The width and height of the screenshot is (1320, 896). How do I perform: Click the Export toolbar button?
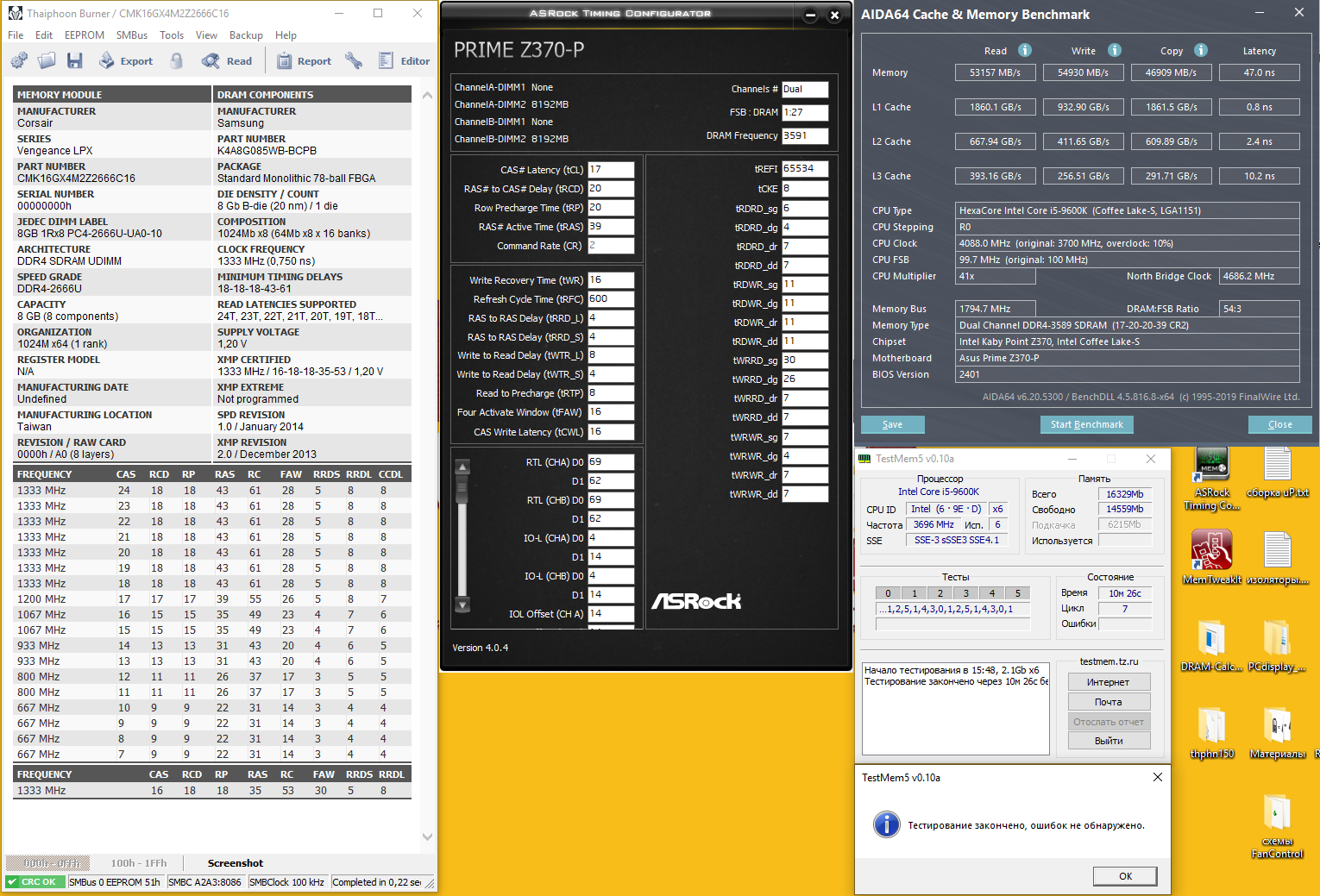125,60
